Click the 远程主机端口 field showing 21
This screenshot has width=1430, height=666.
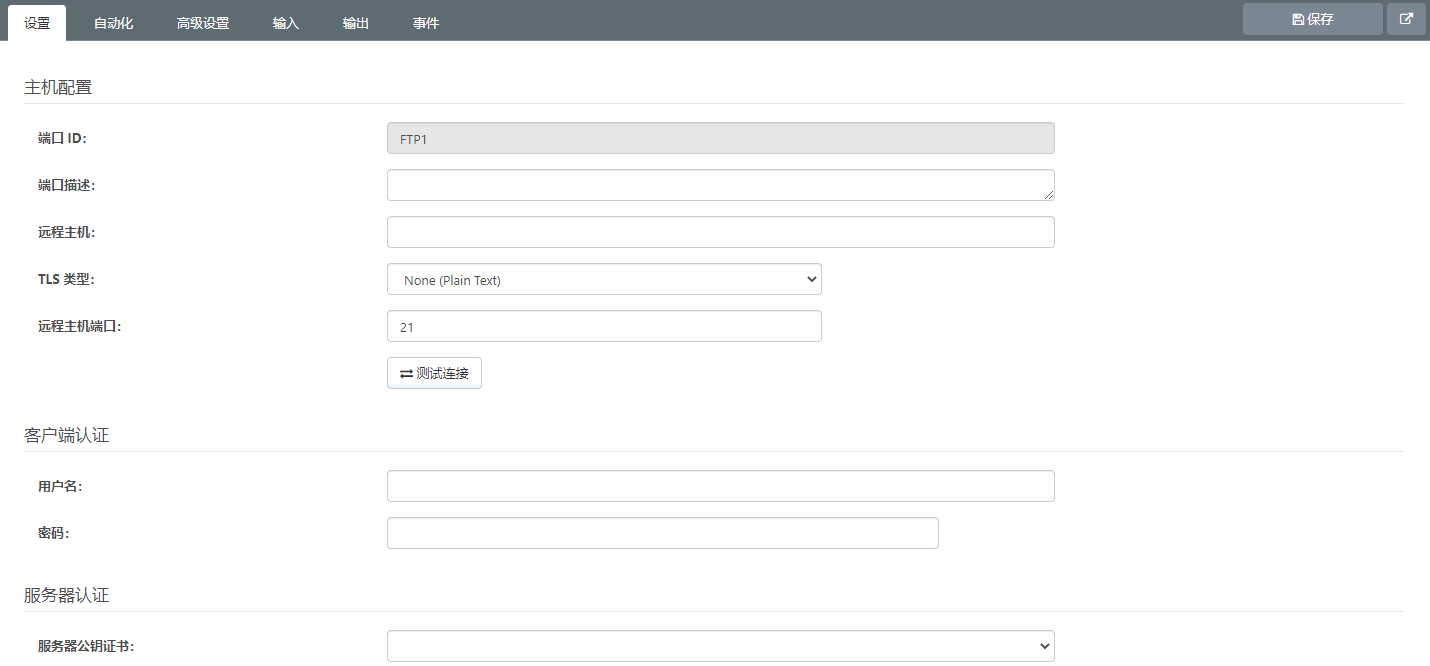[604, 326]
